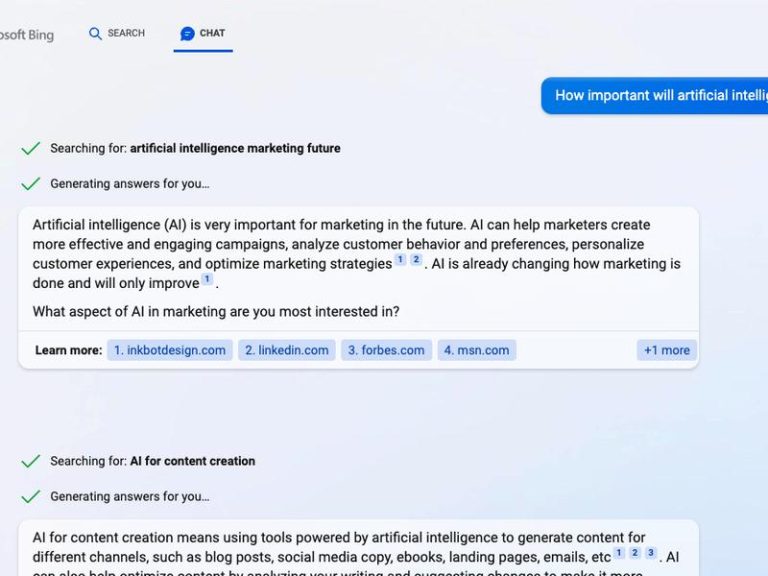Click the blue user question bubble
The height and width of the screenshot is (576, 768).
[654, 96]
